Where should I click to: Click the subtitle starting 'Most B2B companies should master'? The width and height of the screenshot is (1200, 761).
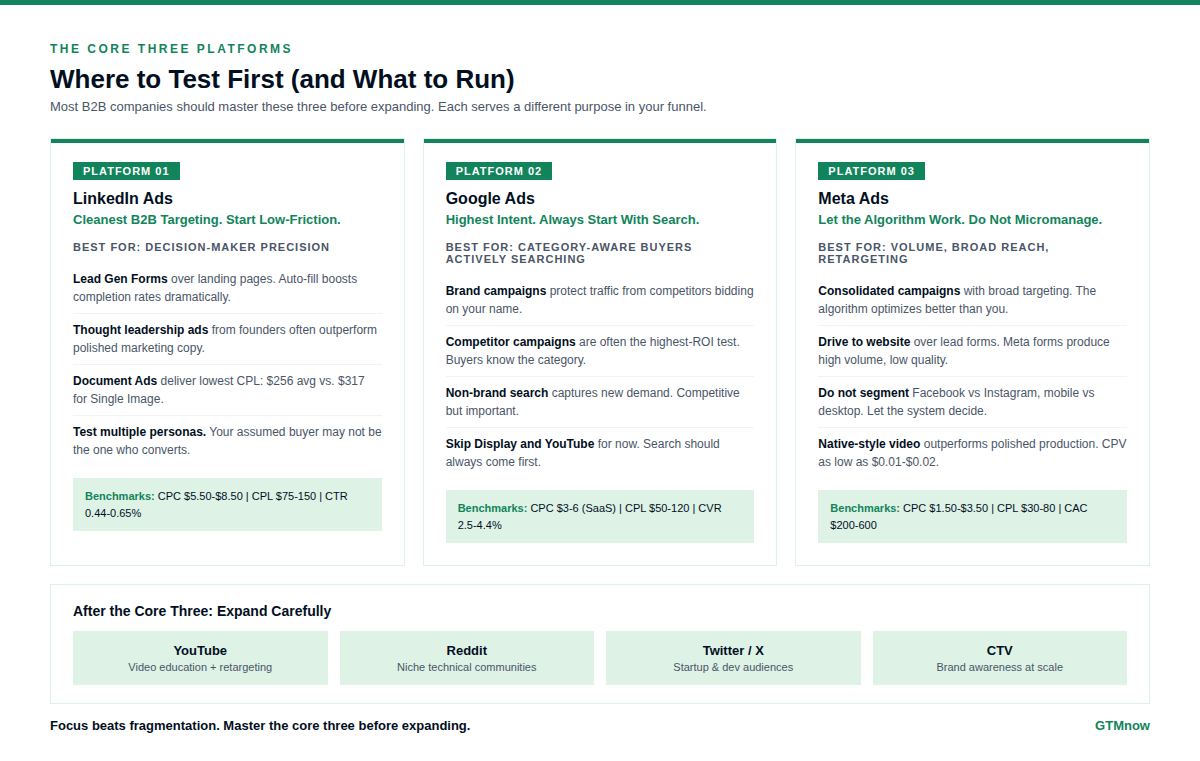[378, 107]
